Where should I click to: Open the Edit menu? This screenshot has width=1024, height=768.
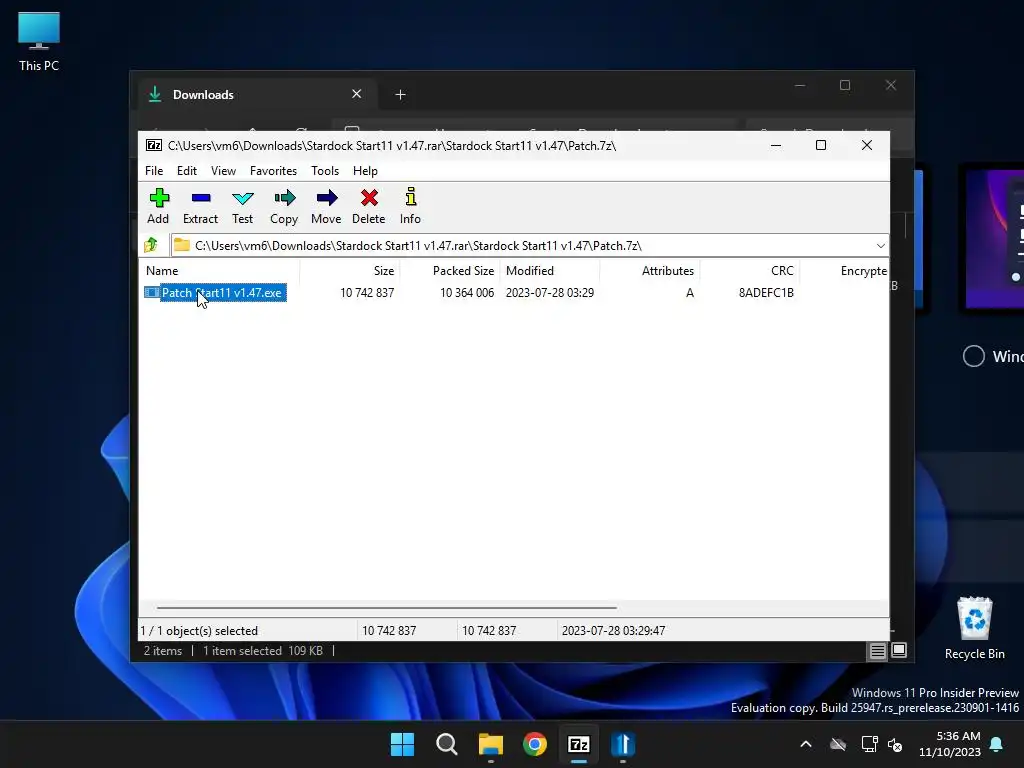pos(187,170)
